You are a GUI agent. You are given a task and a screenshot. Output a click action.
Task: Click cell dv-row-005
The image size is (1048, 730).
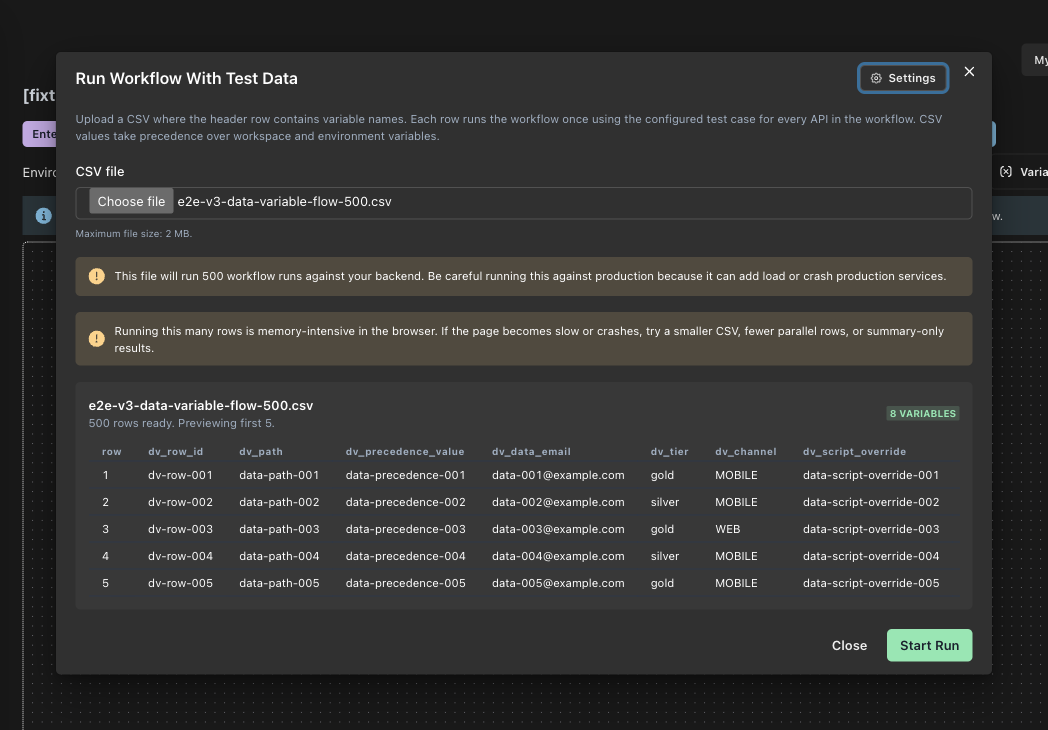[x=180, y=583]
